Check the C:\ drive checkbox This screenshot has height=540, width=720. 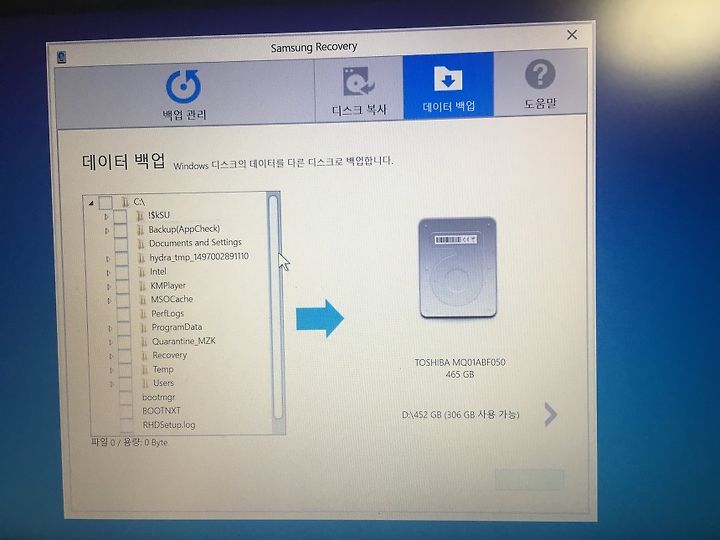click(106, 202)
